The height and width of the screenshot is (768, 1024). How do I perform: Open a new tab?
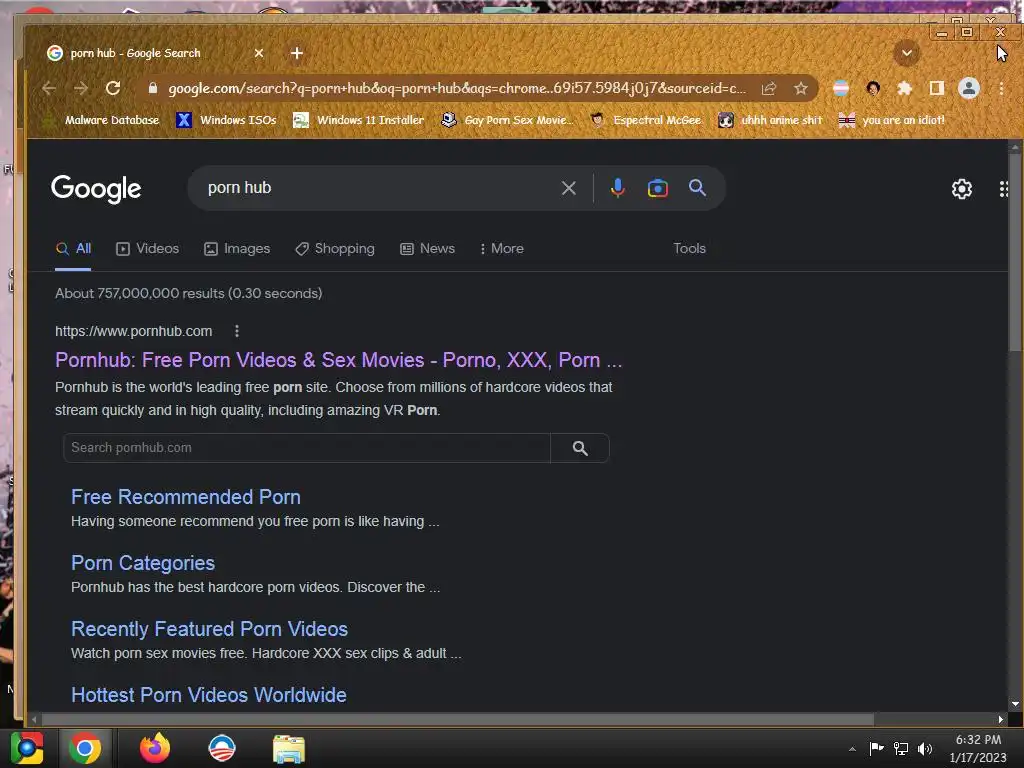[296, 53]
